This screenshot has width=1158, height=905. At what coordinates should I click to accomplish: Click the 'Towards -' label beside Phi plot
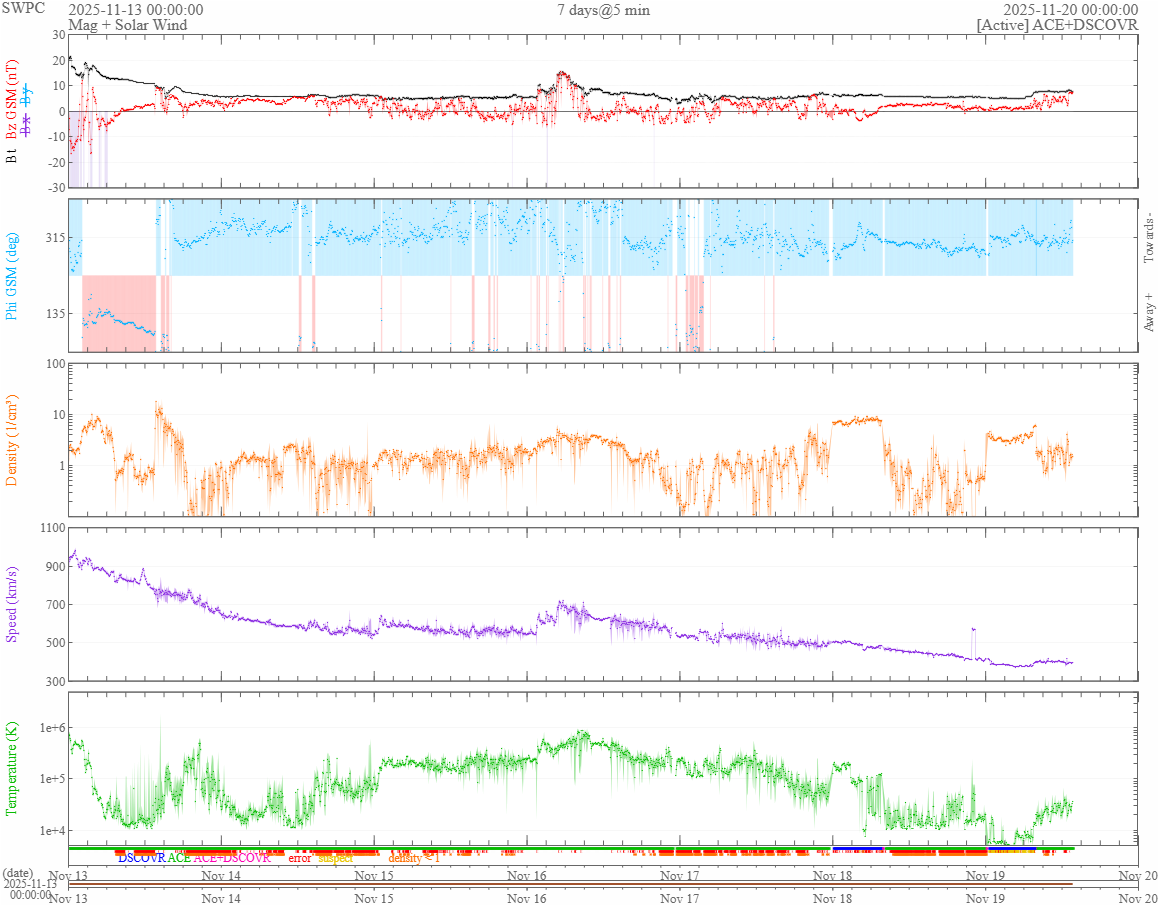tap(1148, 238)
